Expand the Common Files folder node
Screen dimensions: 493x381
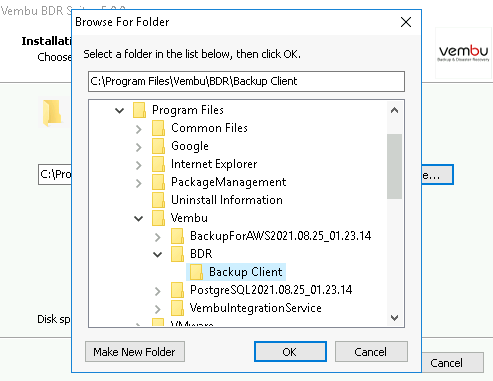point(139,129)
